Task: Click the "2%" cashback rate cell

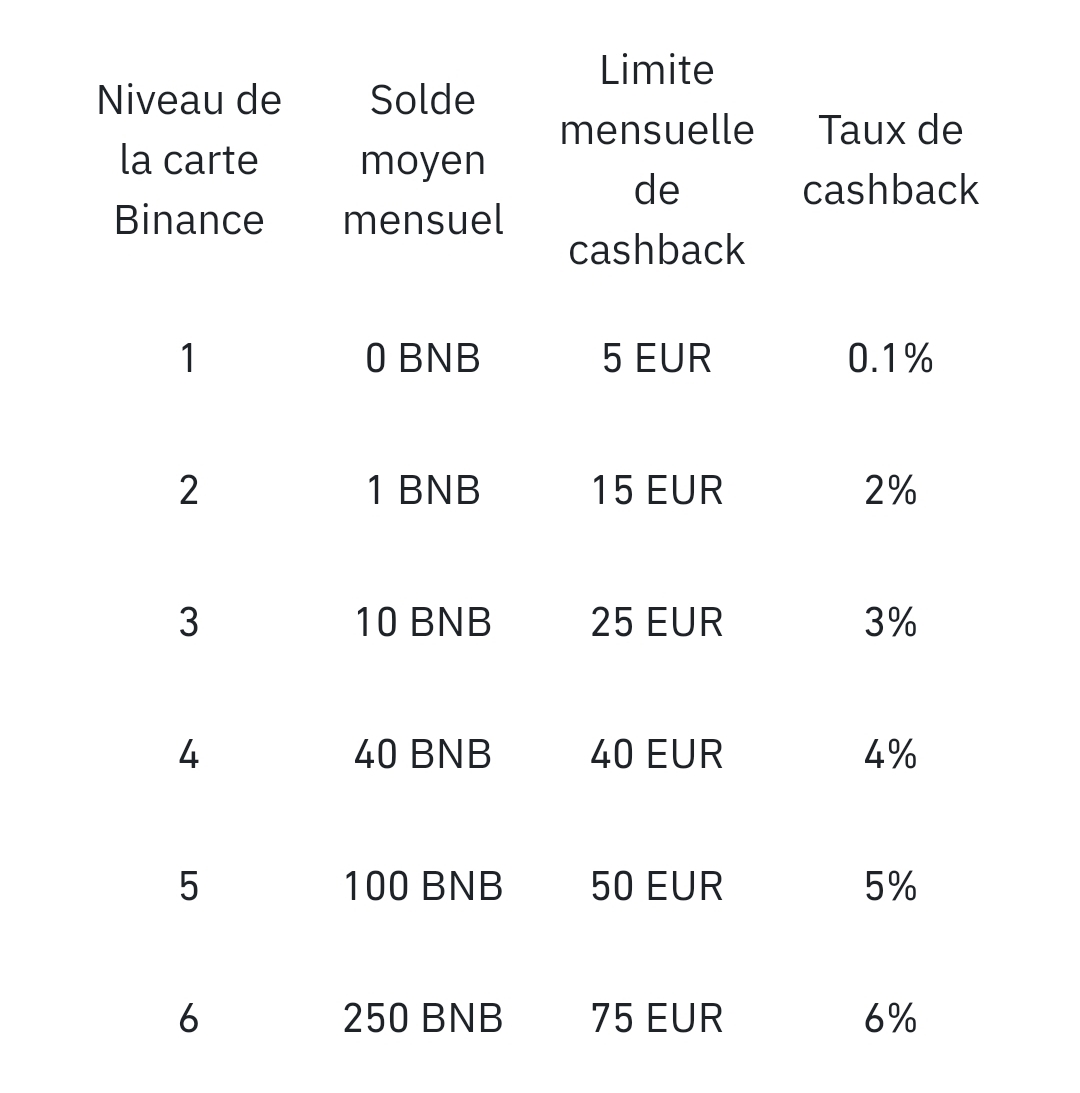Action: [x=890, y=490]
